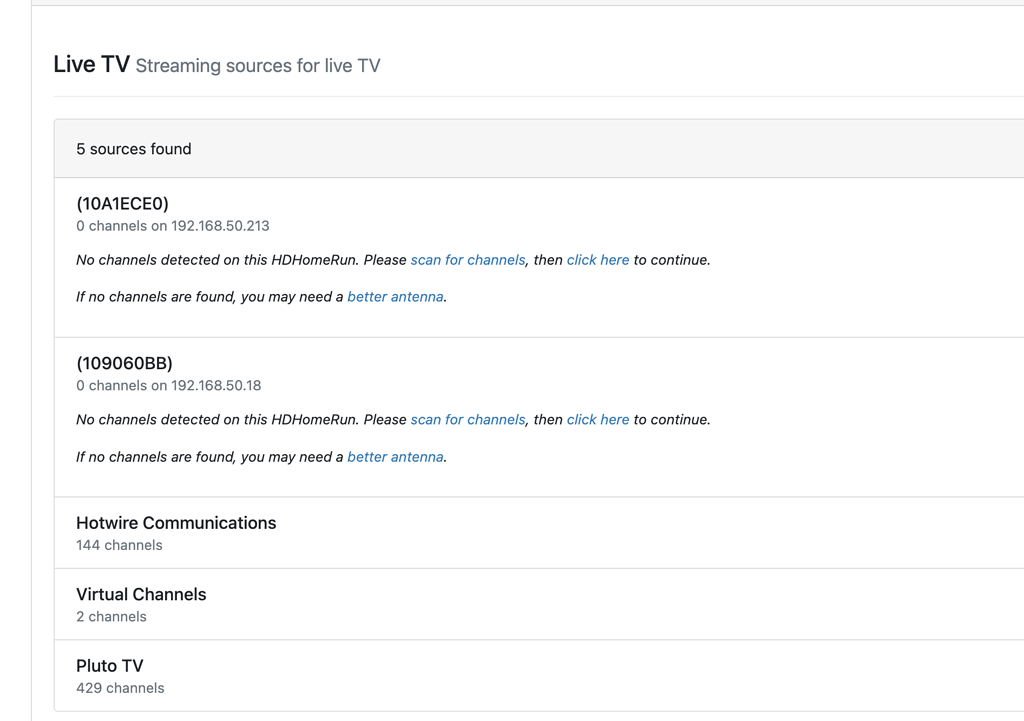Select the 109060BB HDHomeRun source entry
The width and height of the screenshot is (1024, 721).
coord(123,363)
